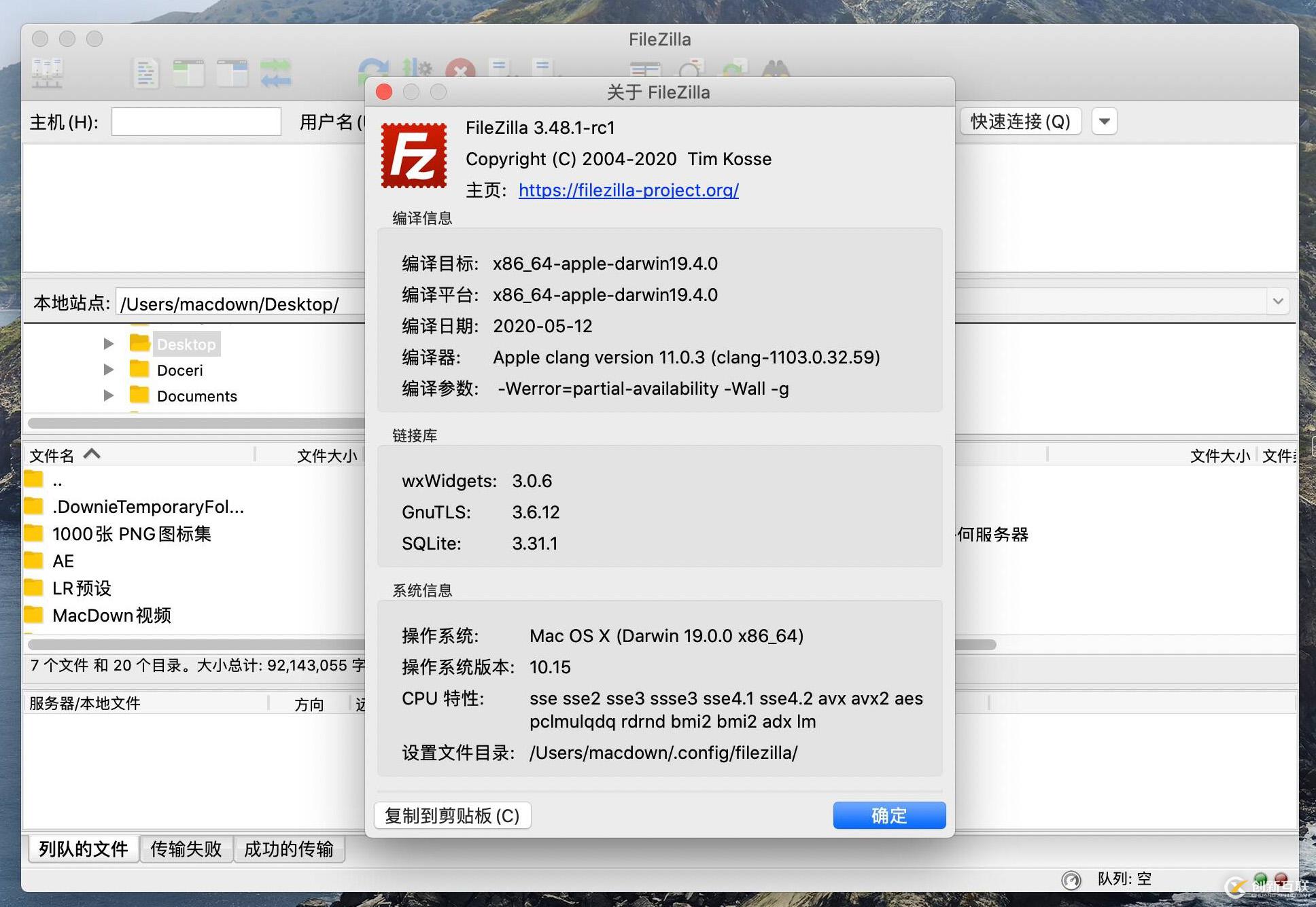Open the filezilla-project.org homepage link
Image resolution: width=1316 pixels, height=907 pixels.
click(x=629, y=190)
